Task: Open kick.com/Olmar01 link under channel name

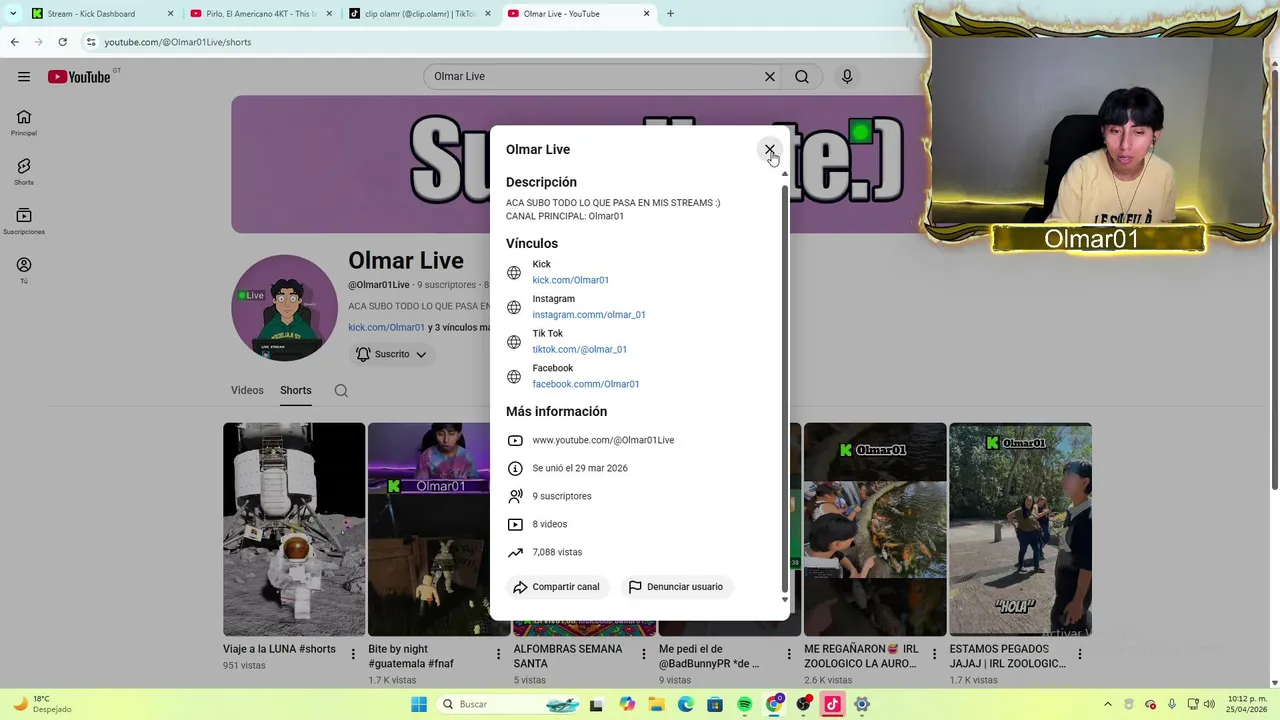Action: pos(386,327)
